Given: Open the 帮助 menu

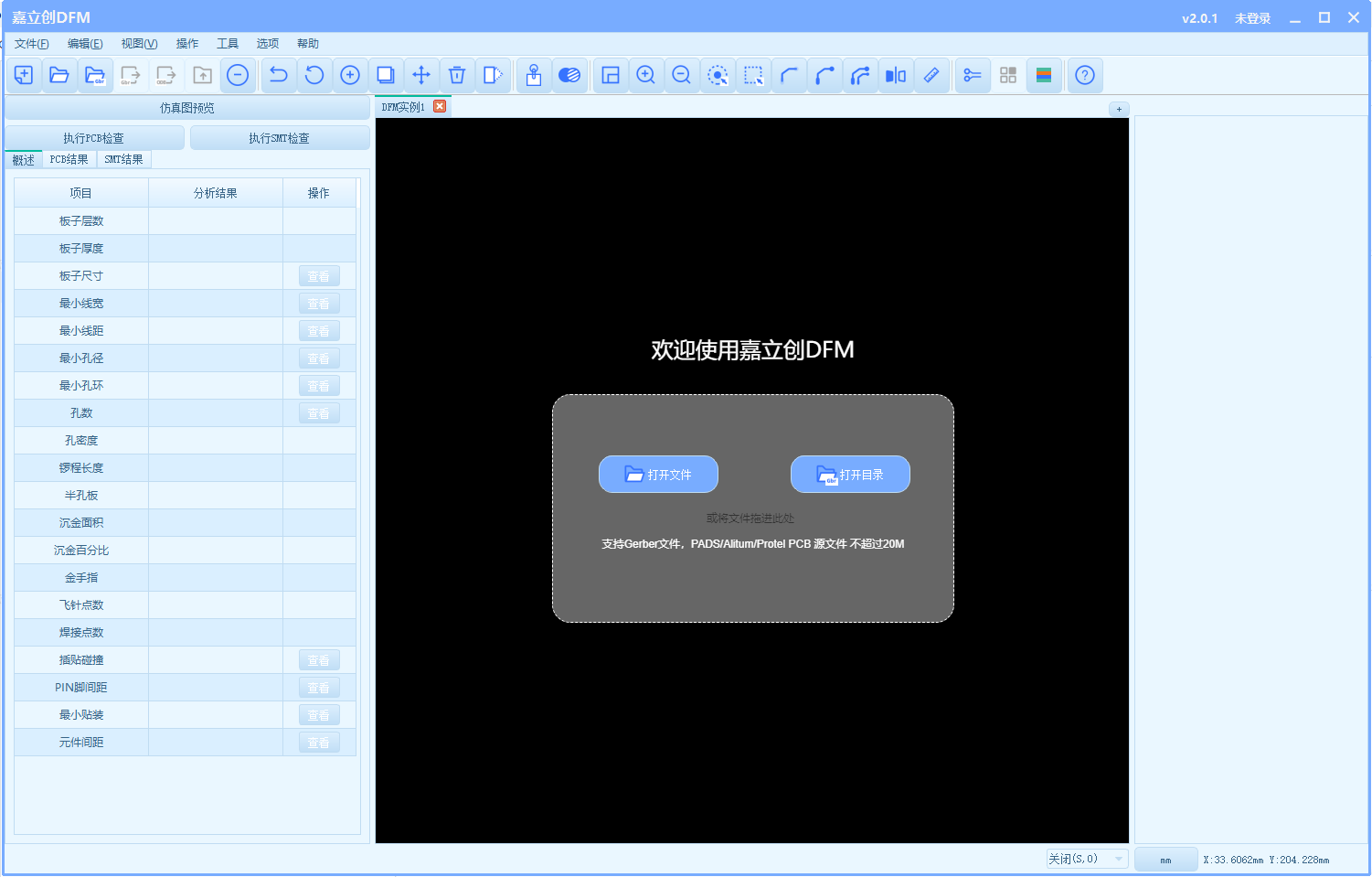Looking at the screenshot, I should 308,44.
